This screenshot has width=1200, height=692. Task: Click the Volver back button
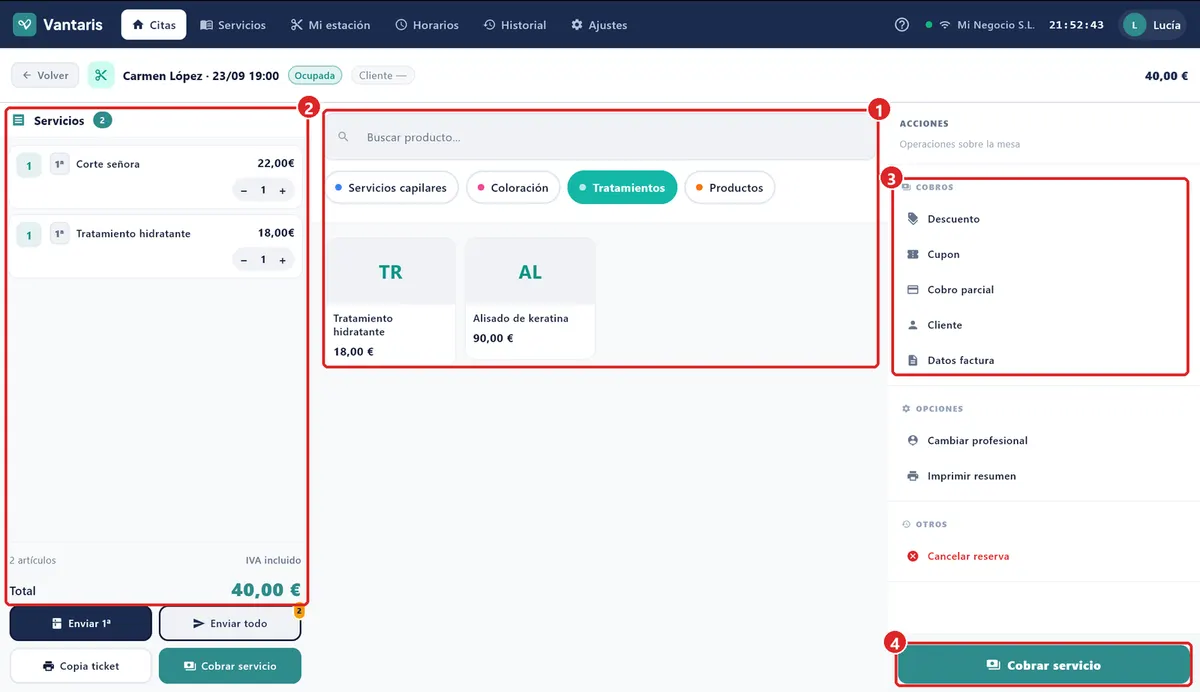[45, 75]
